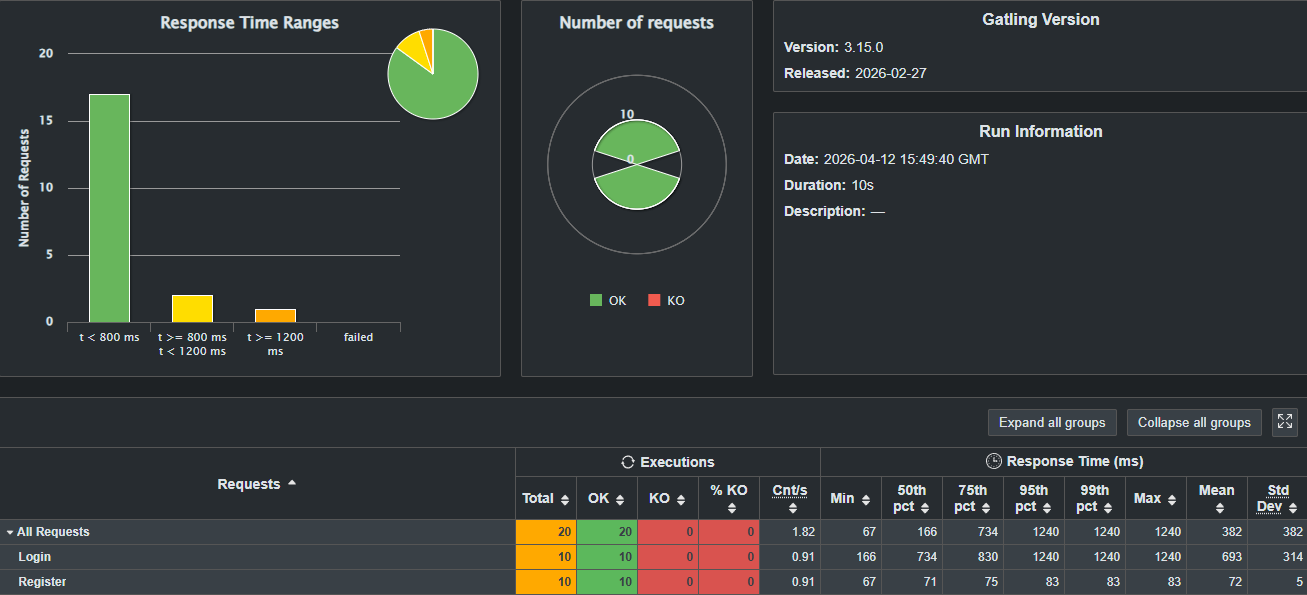
Task: Sort by 95th percentile column
Action: [1033, 498]
